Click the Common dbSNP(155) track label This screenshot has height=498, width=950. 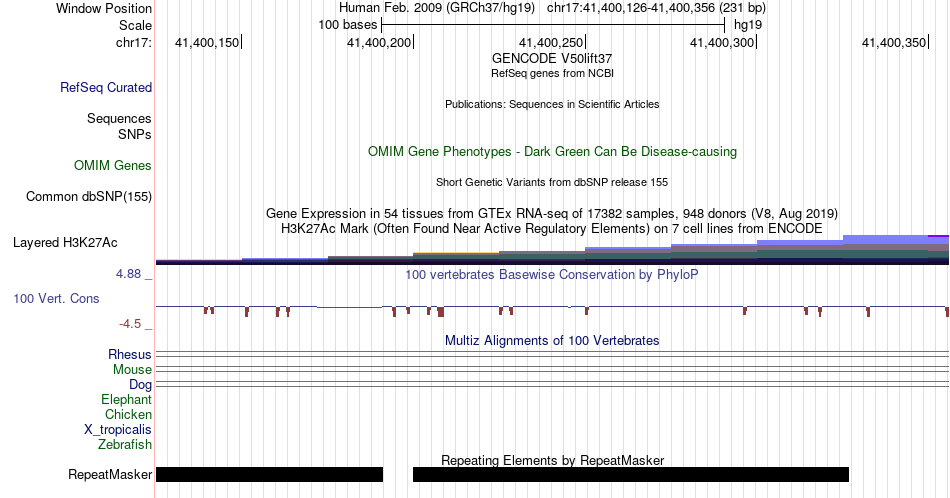tap(89, 196)
